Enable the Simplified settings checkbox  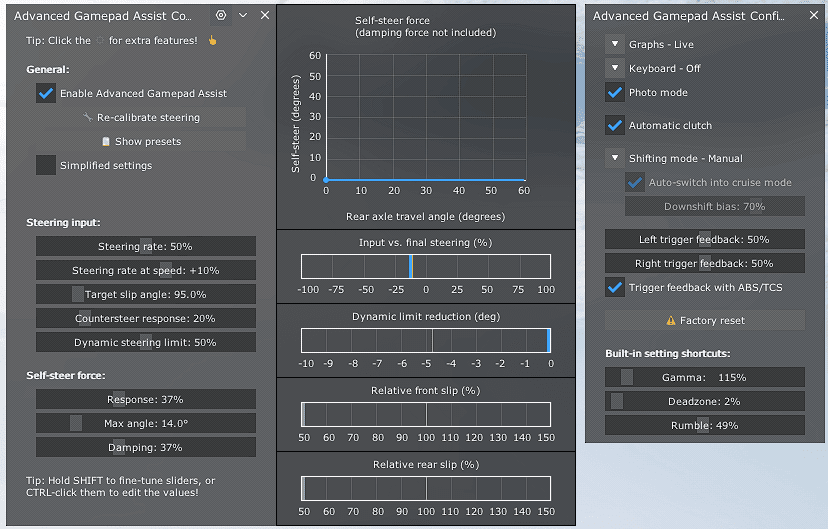pyautogui.click(x=46, y=165)
